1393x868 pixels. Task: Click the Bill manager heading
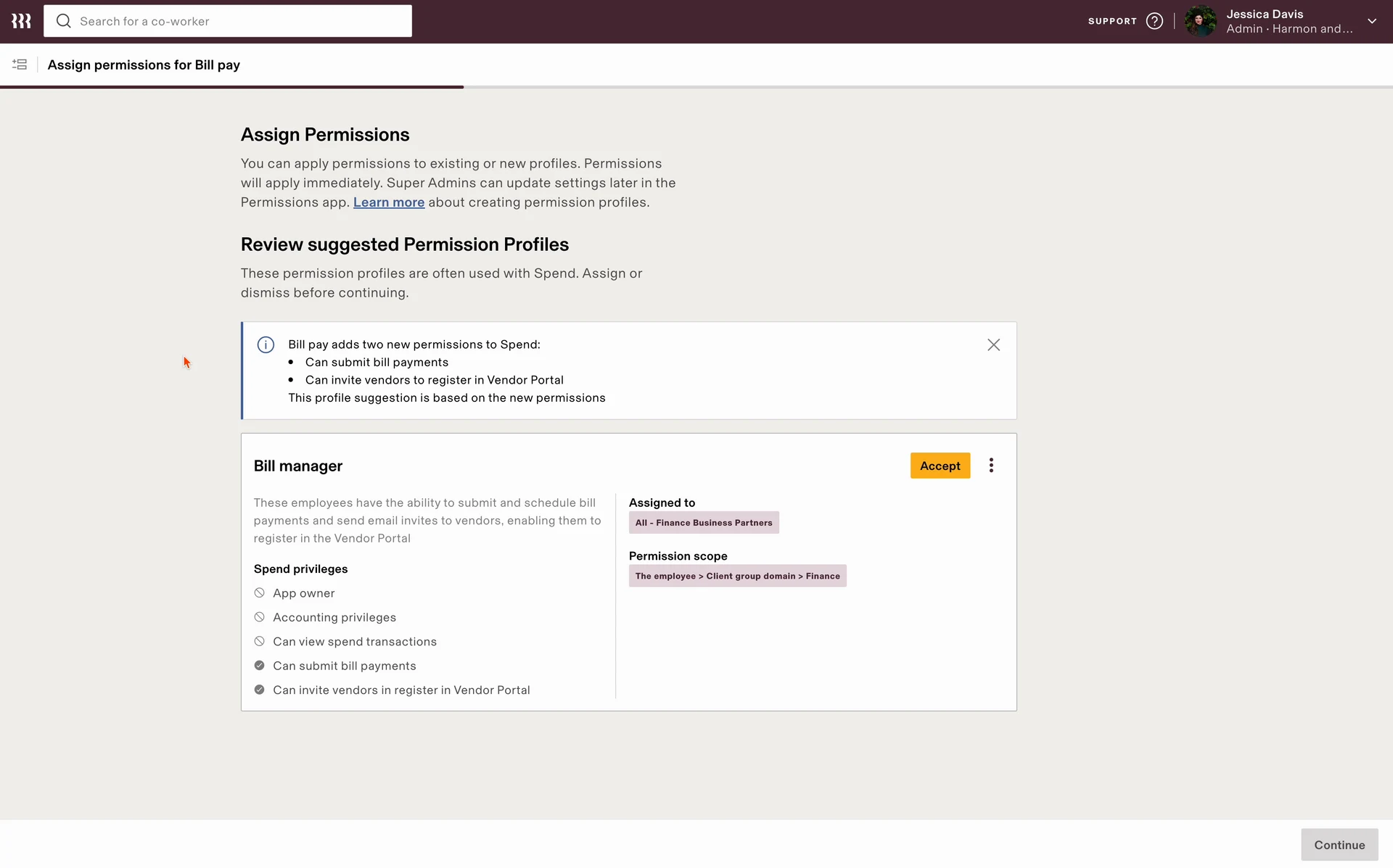point(298,466)
